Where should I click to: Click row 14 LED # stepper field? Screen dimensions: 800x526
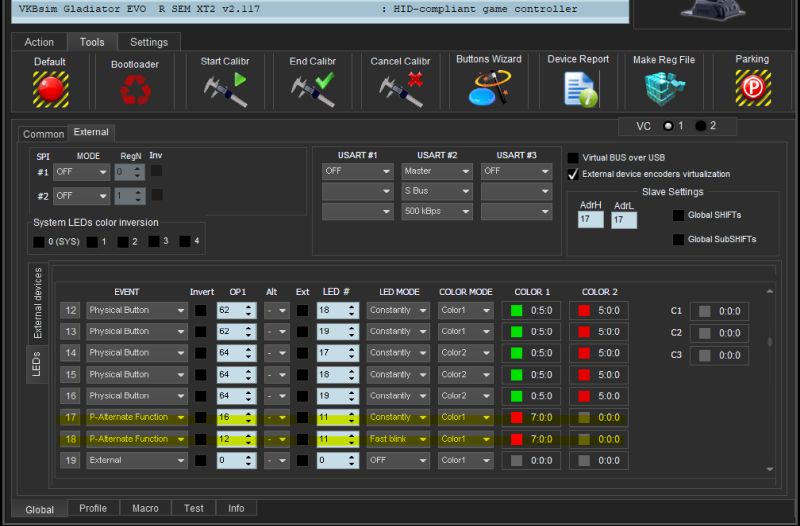click(x=337, y=353)
